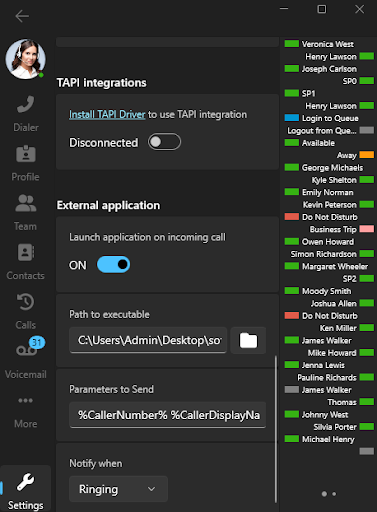377x512 pixels.
Task: Click the Logout from Queue key
Action: [331, 130]
